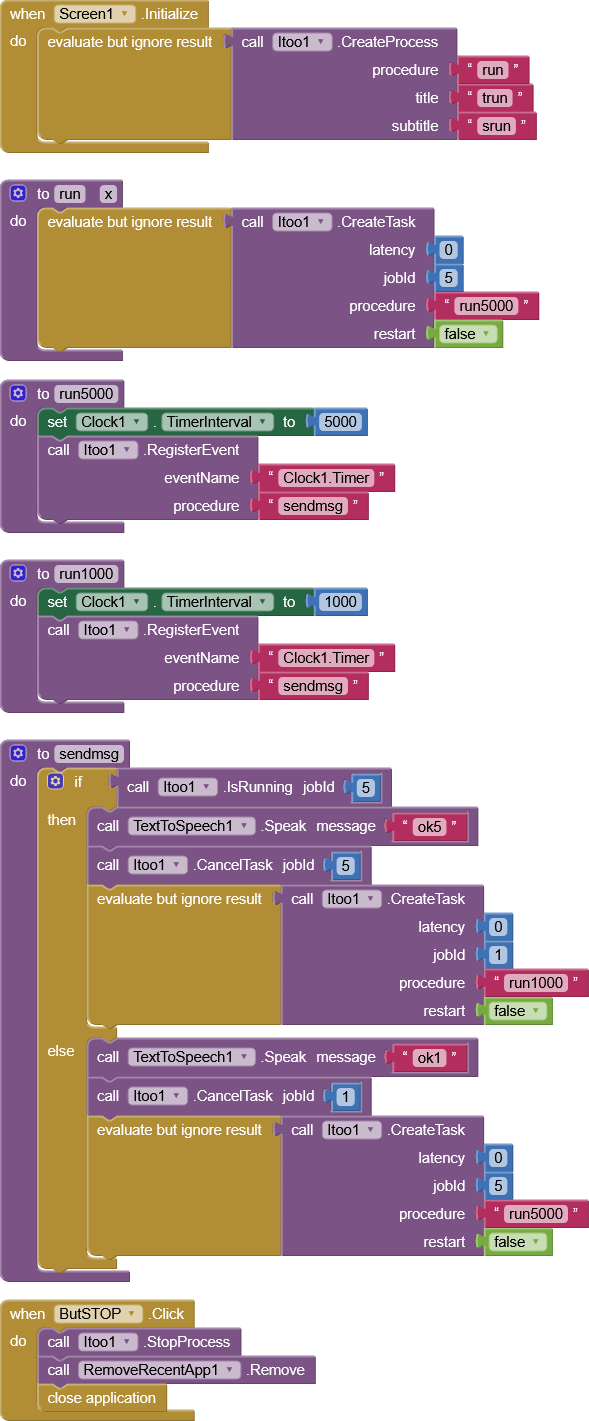The width and height of the screenshot is (589, 1421).
Task: Open RemoveRecentApp1 component dropdown
Action: click(x=160, y=1370)
